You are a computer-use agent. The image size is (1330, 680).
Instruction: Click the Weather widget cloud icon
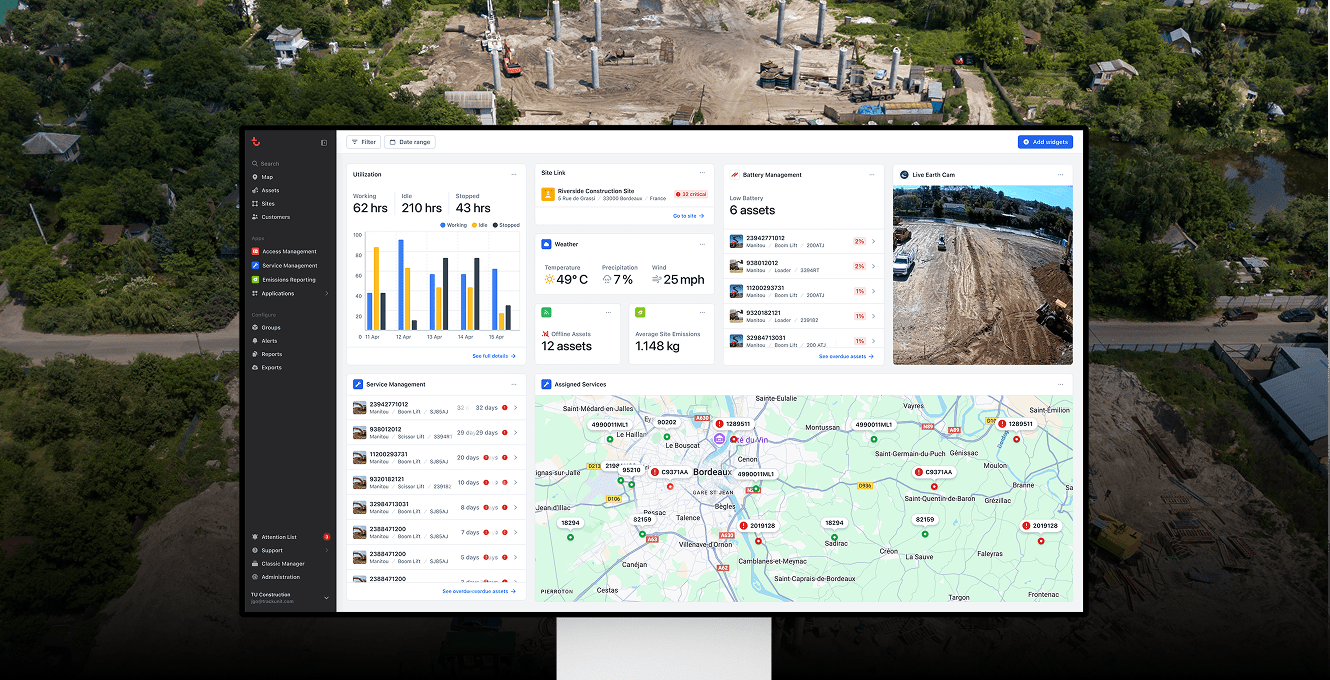546,244
